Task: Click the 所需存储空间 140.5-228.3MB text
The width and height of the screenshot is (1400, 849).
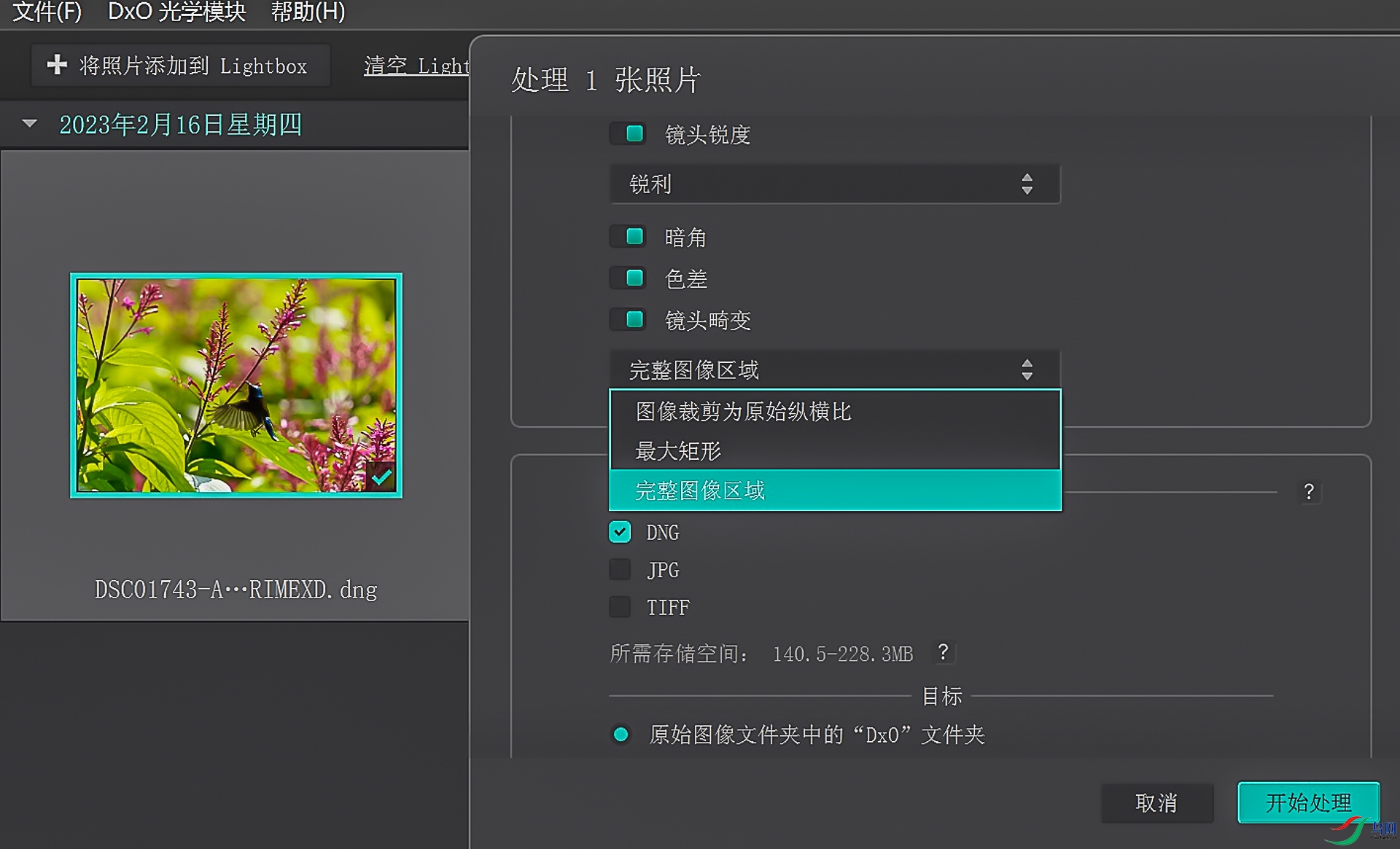Action: click(x=761, y=654)
